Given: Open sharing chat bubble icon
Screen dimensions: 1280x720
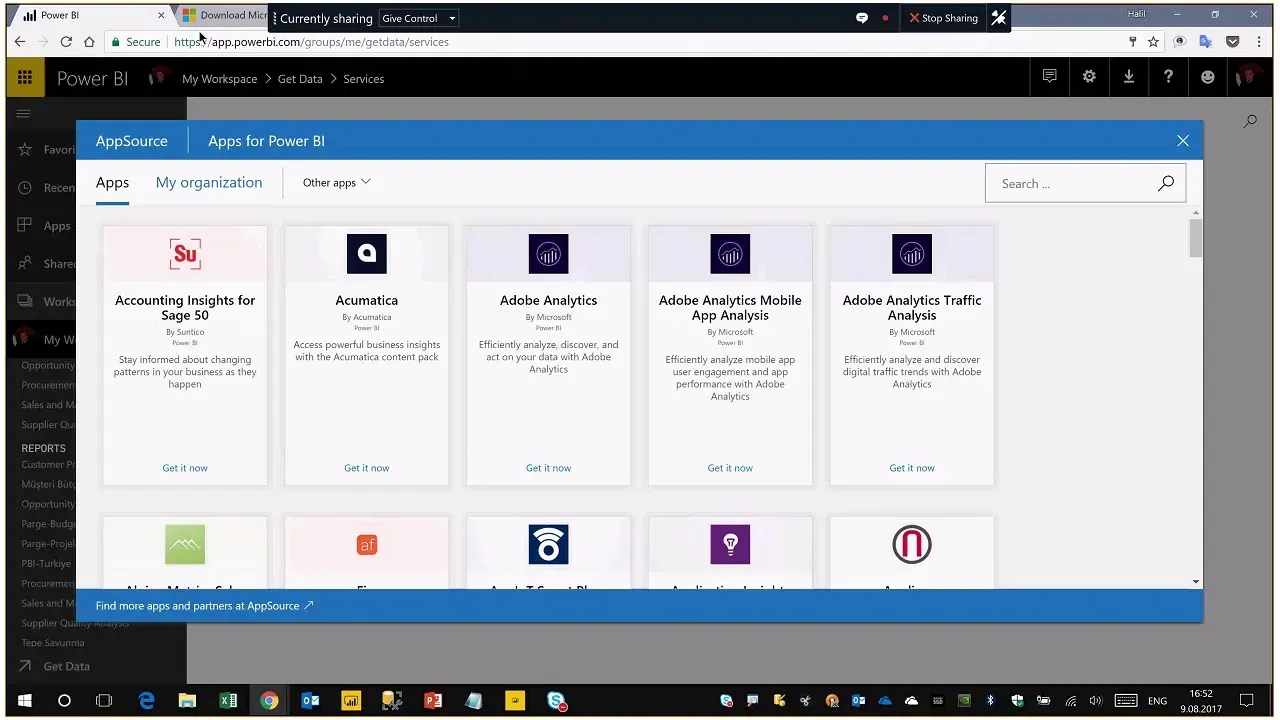Looking at the screenshot, I should 862,18.
